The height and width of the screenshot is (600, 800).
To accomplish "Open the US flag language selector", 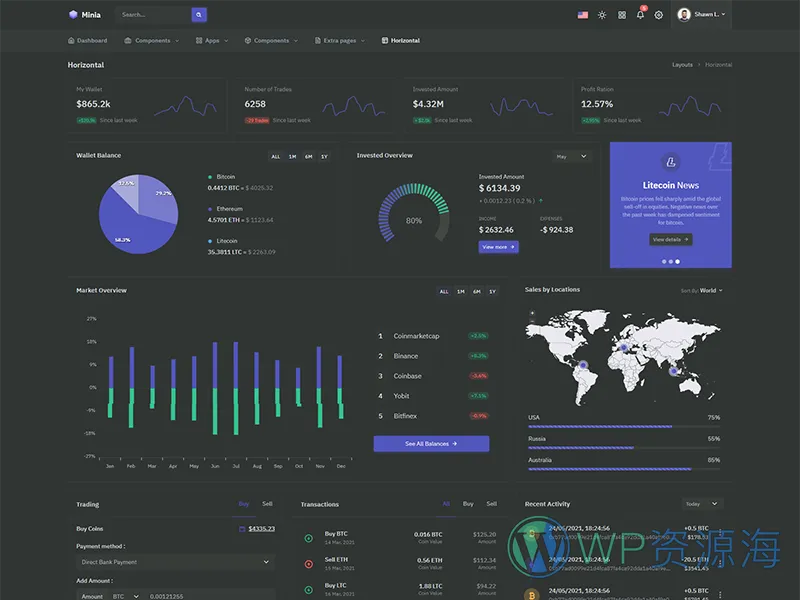I will pos(583,15).
